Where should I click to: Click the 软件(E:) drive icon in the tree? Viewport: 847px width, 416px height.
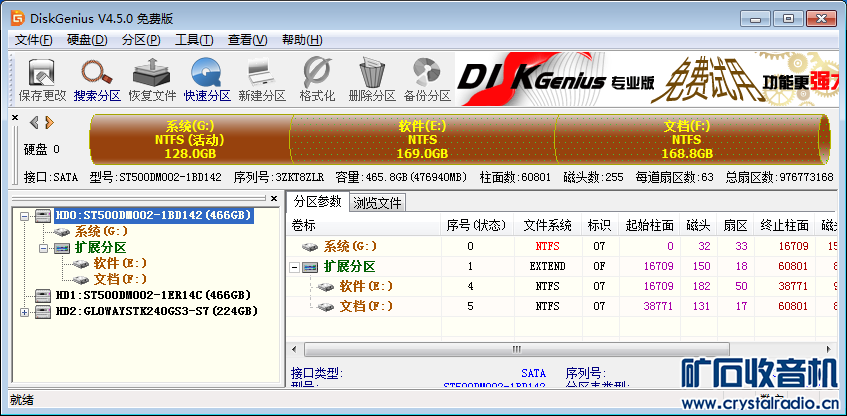[81, 264]
